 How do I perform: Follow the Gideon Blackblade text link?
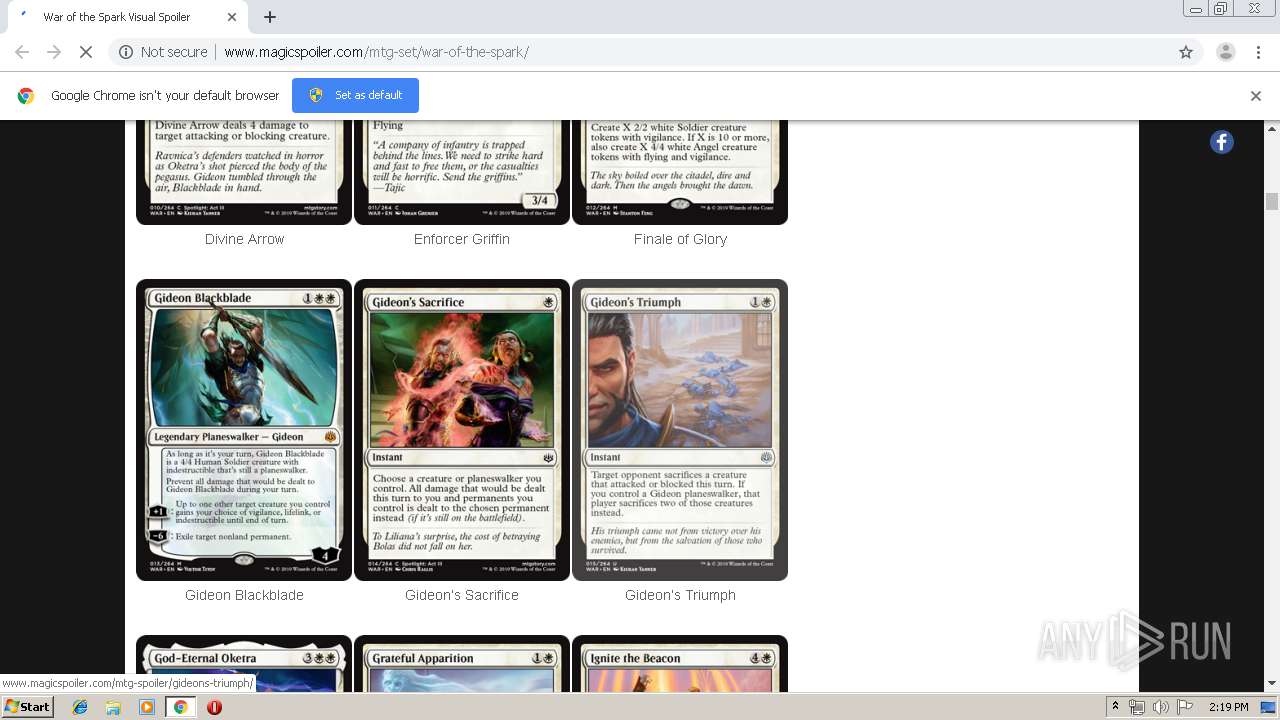coord(244,595)
